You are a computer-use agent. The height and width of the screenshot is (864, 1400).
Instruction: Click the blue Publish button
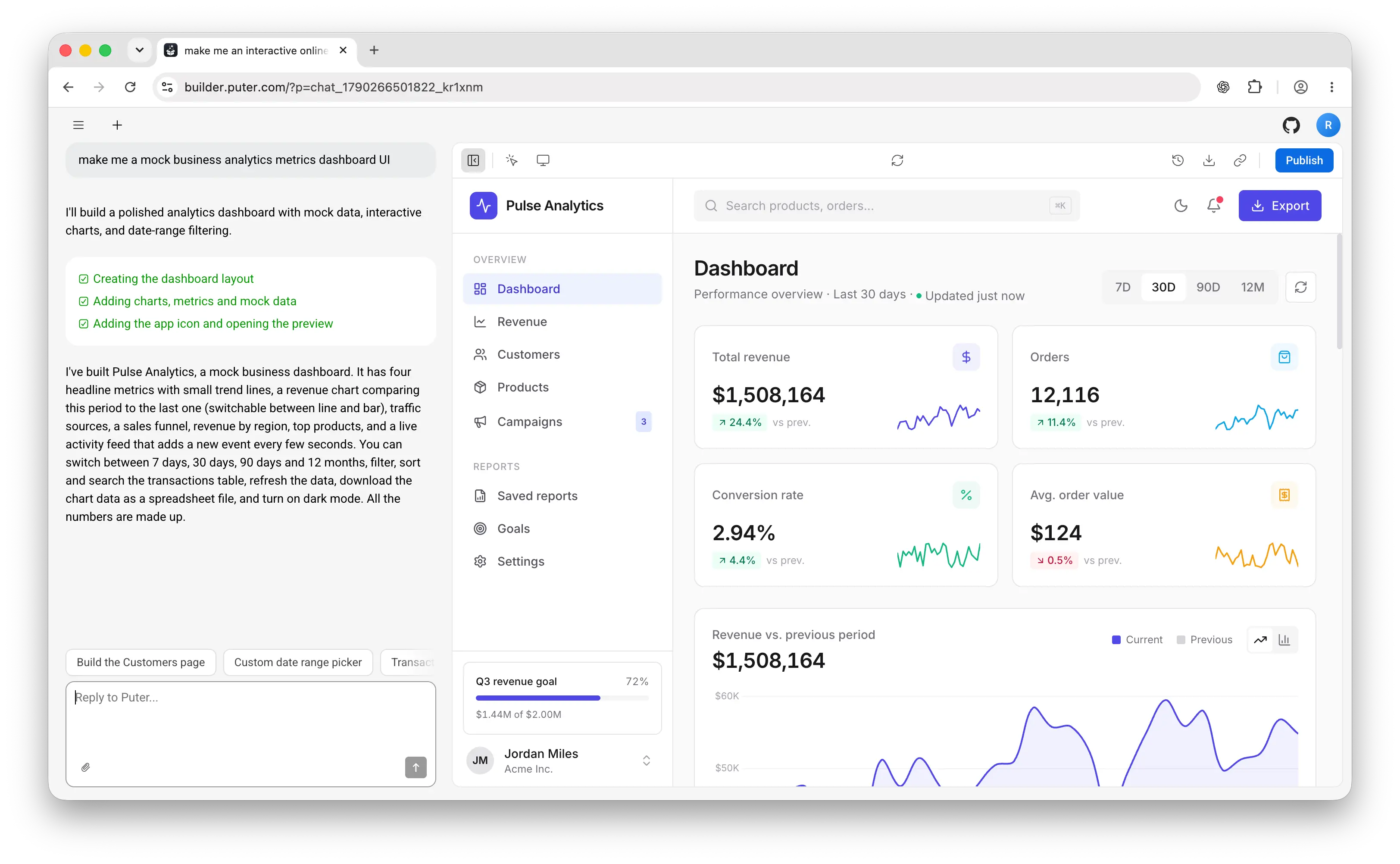pos(1303,160)
